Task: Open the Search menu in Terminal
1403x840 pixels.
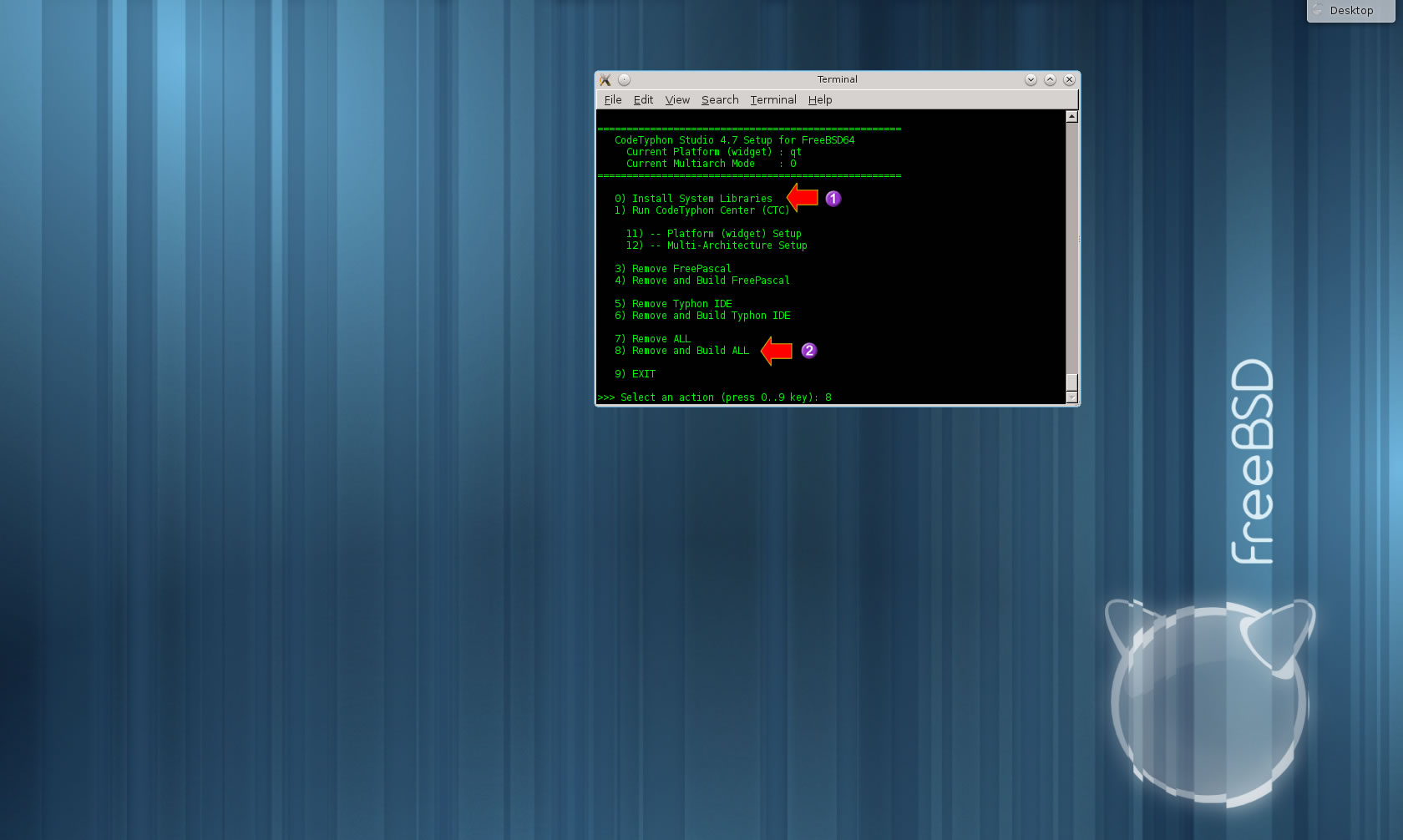Action: (720, 99)
